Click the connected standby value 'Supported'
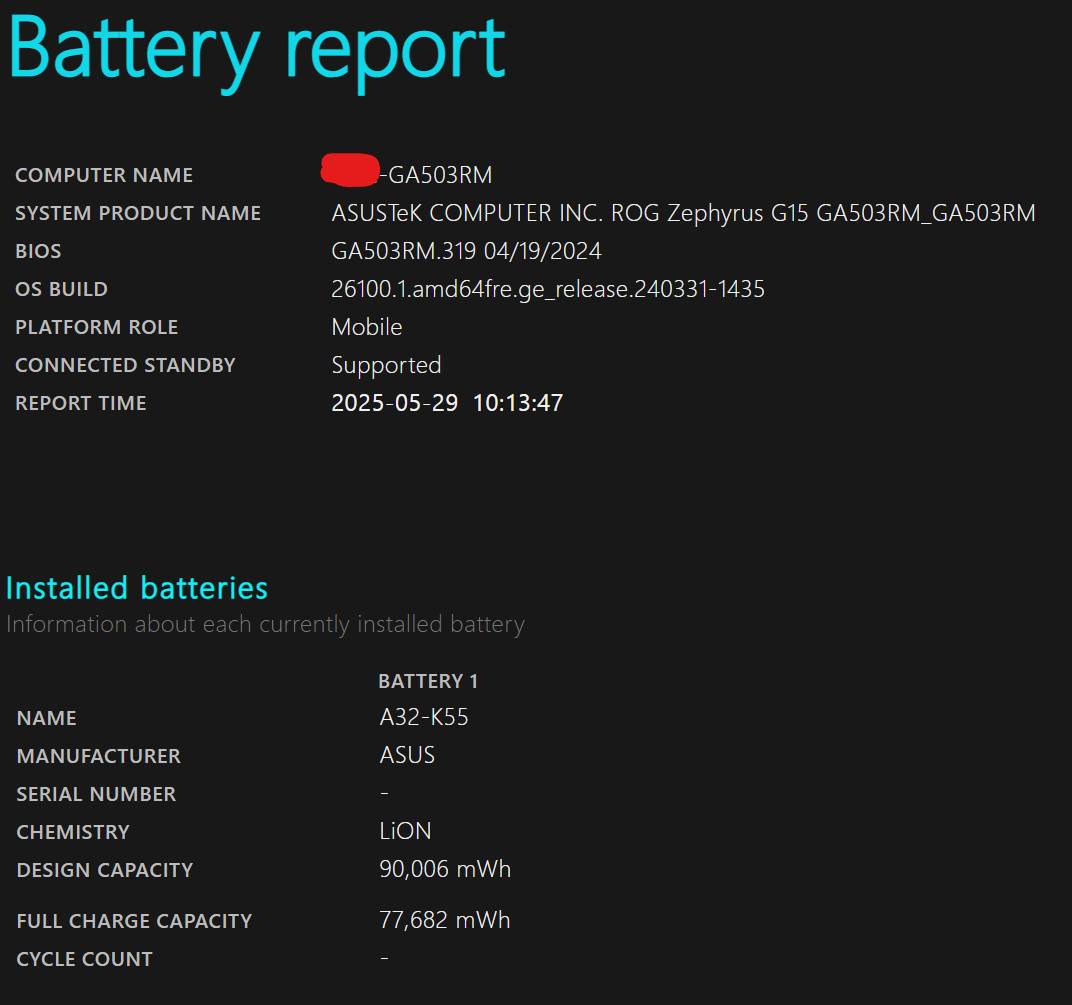The image size is (1072, 1005). pyautogui.click(x=386, y=366)
